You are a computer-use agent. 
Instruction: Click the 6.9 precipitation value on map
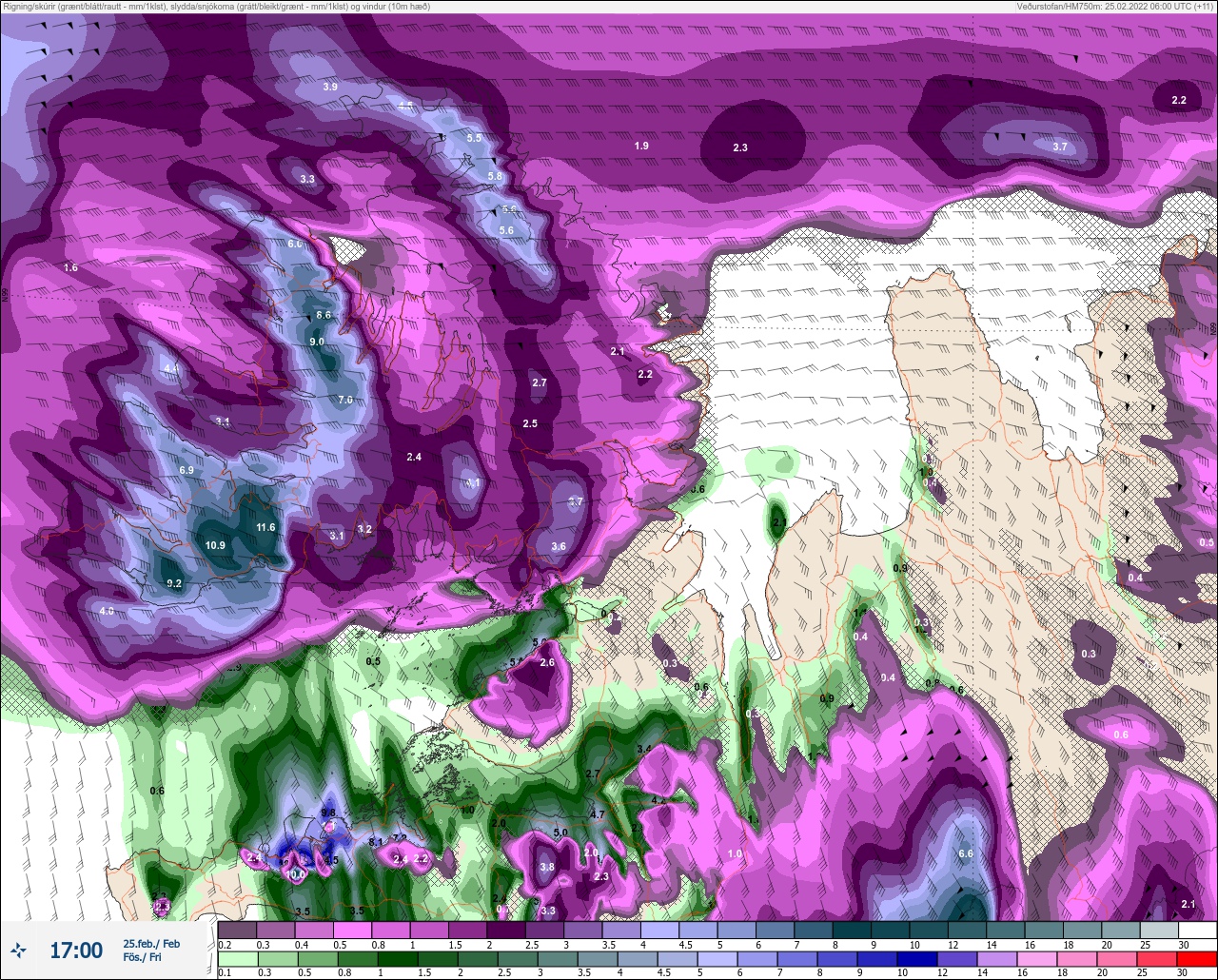click(187, 470)
